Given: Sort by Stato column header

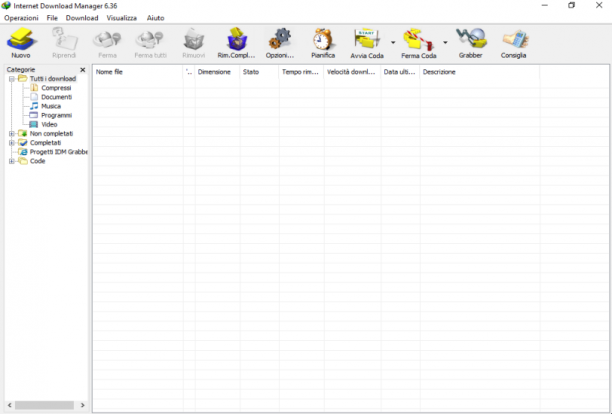Looking at the screenshot, I should coord(259,72).
